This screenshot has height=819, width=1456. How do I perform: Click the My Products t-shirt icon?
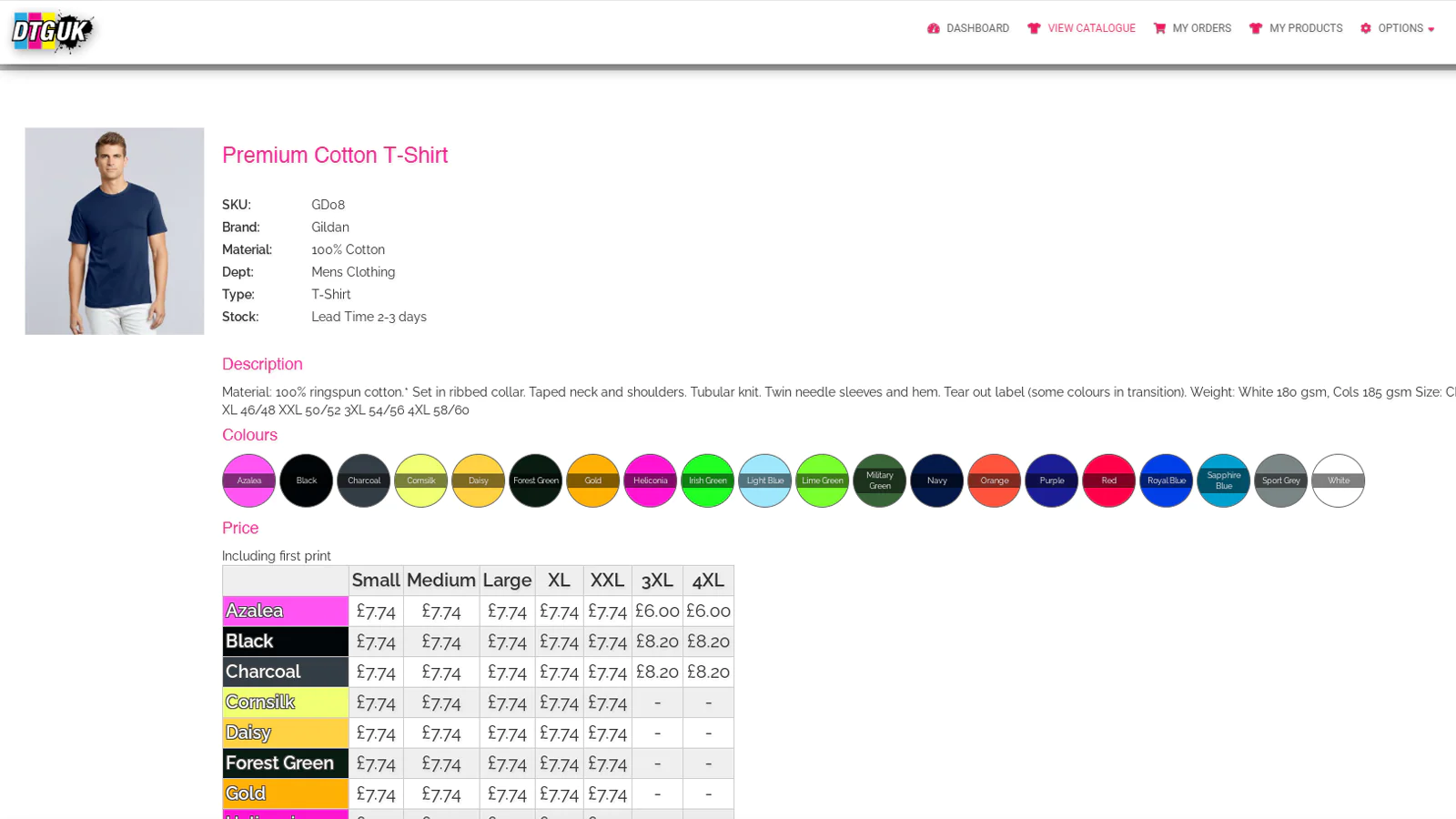(1256, 29)
